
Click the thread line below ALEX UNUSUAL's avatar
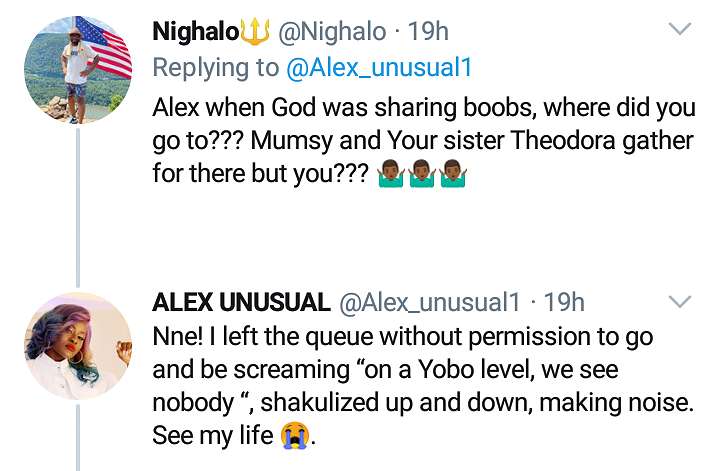[x=78, y=440]
